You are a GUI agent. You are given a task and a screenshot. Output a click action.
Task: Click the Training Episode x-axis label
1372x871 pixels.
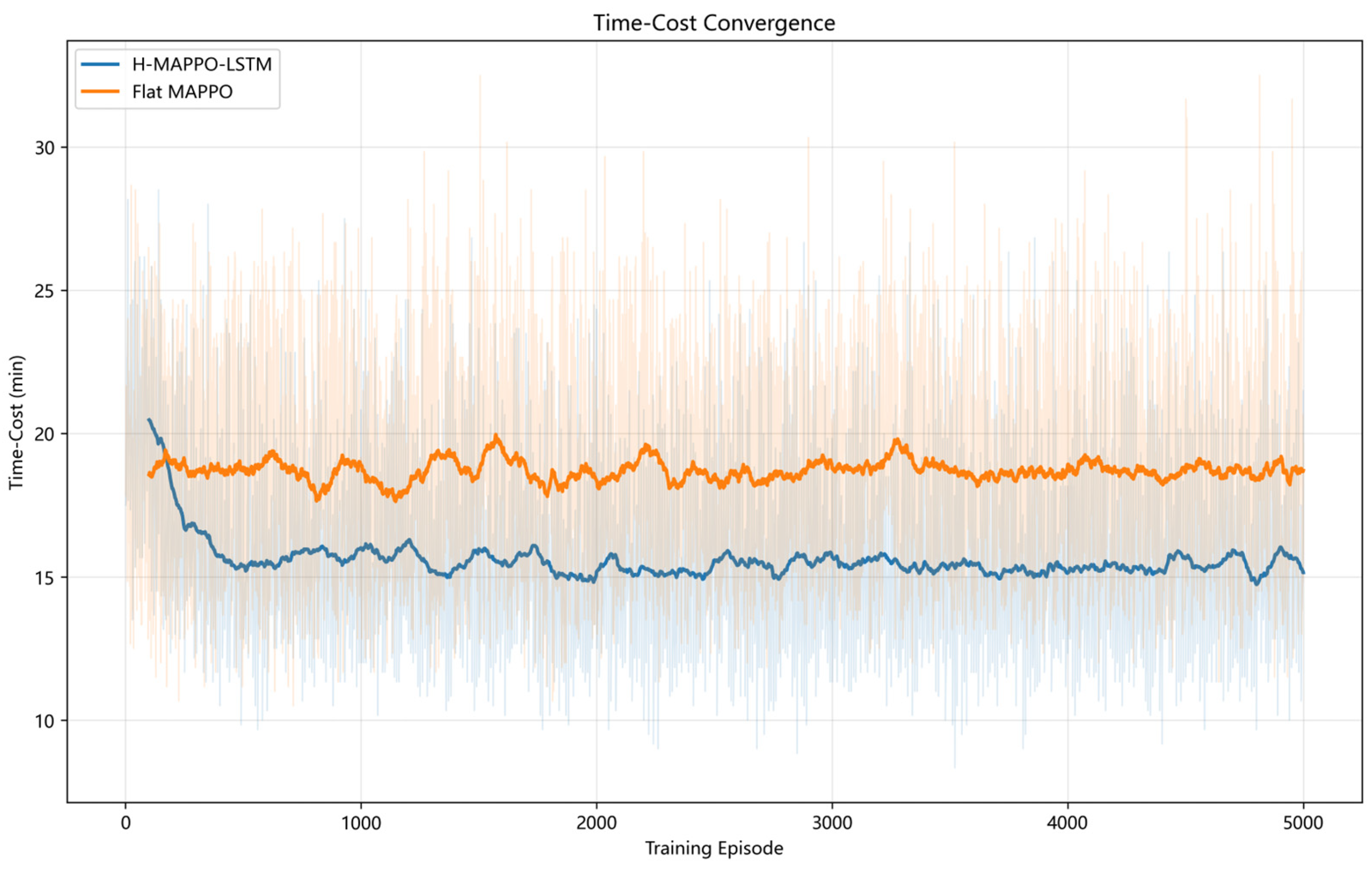[x=714, y=849]
